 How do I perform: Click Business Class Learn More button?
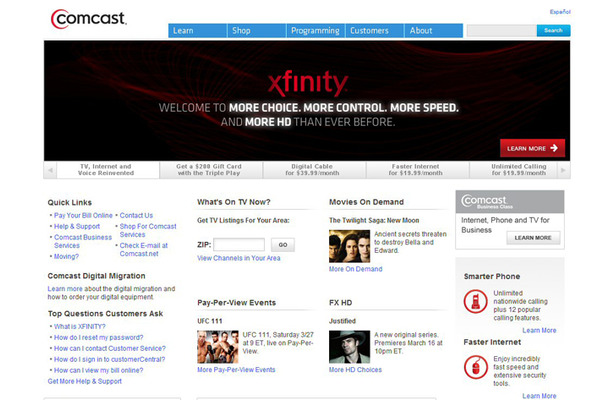tap(533, 238)
